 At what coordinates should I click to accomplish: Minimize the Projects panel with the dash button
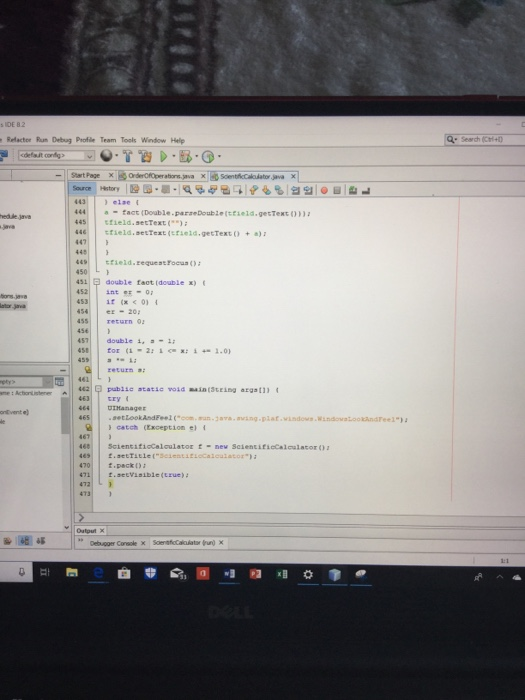click(x=58, y=176)
